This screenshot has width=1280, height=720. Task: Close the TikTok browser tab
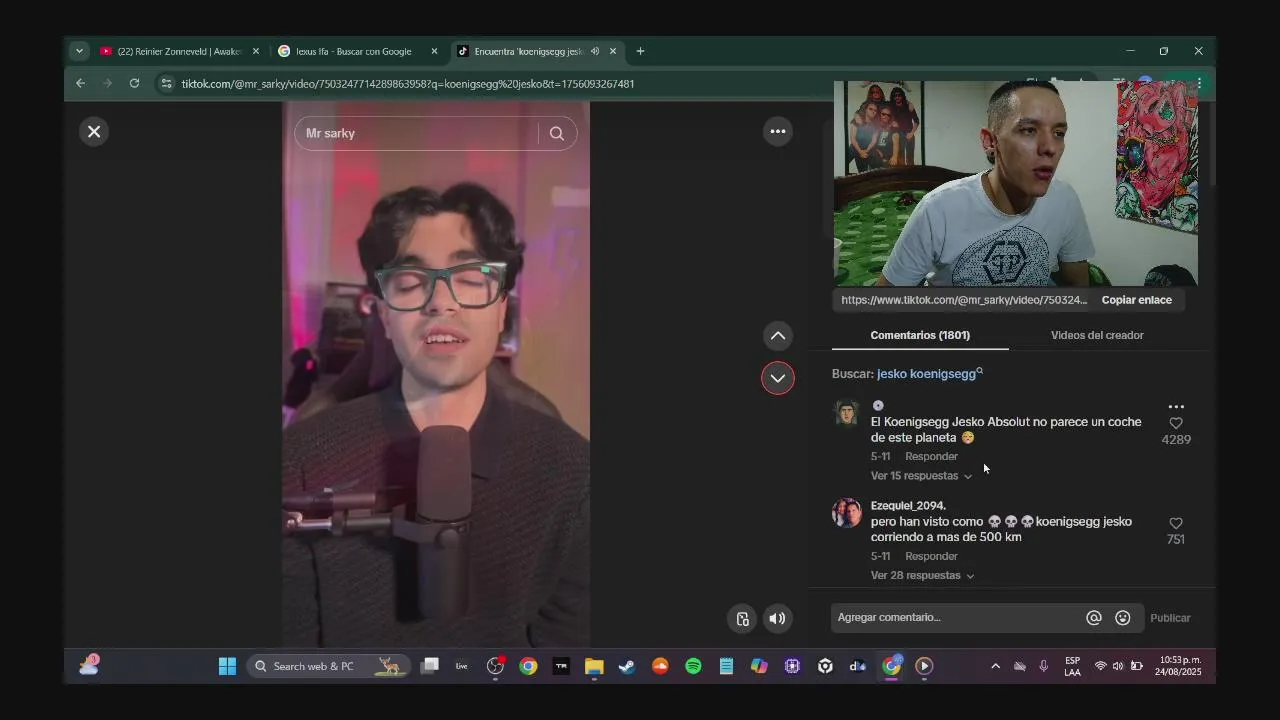pos(613,51)
